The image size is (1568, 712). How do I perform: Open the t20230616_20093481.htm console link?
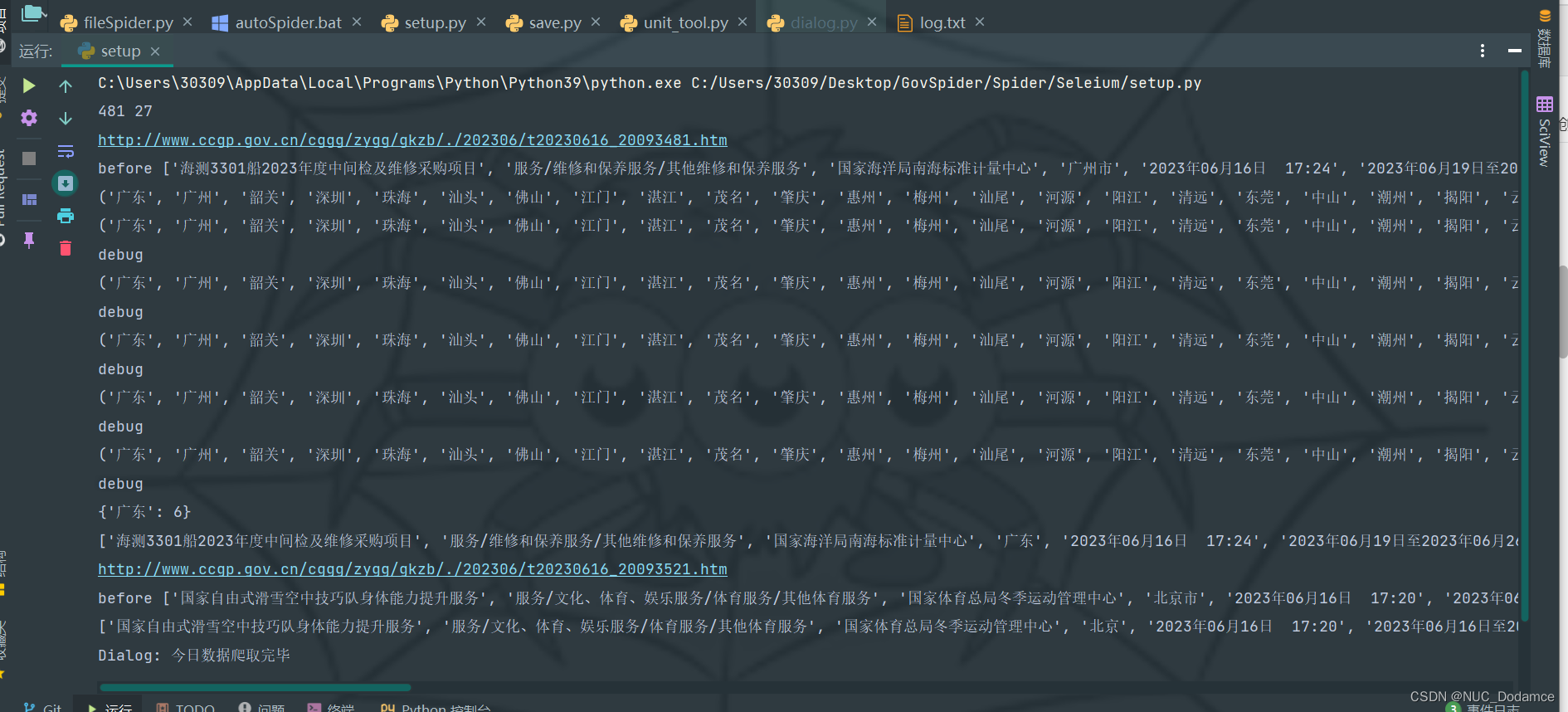coord(412,140)
